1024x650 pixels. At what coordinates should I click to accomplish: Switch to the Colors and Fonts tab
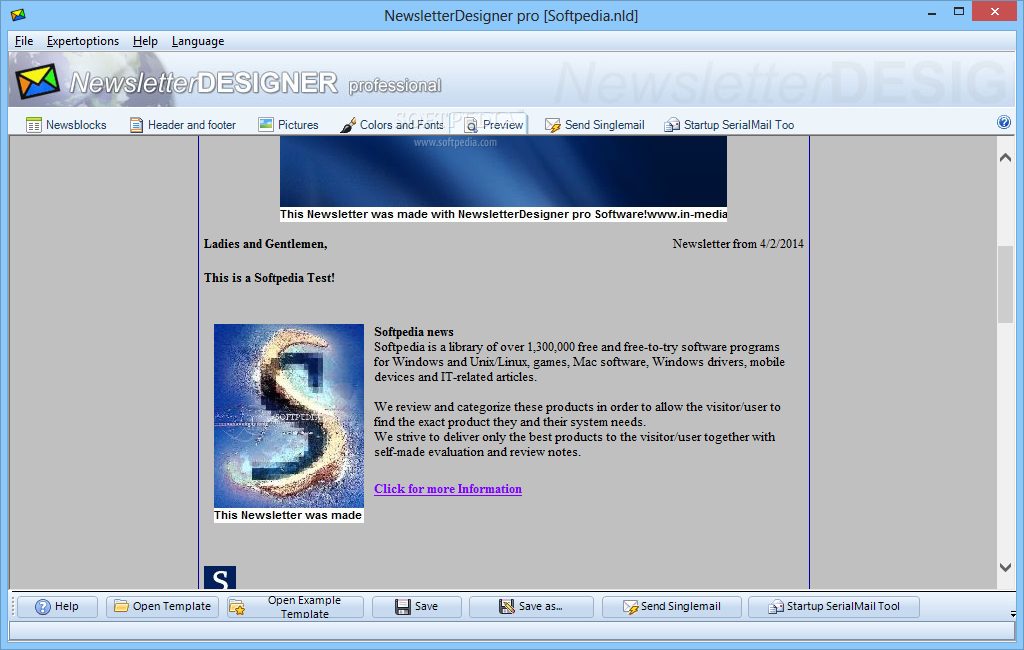392,125
